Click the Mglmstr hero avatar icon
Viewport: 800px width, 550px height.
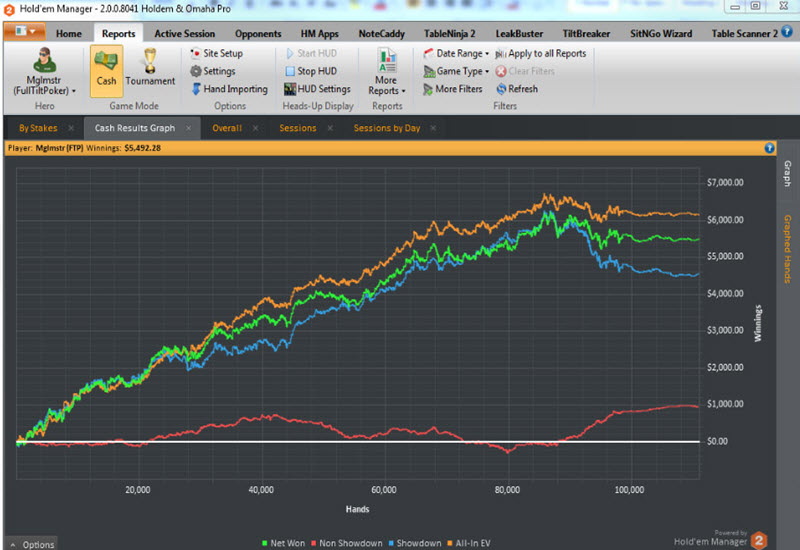pos(44,60)
